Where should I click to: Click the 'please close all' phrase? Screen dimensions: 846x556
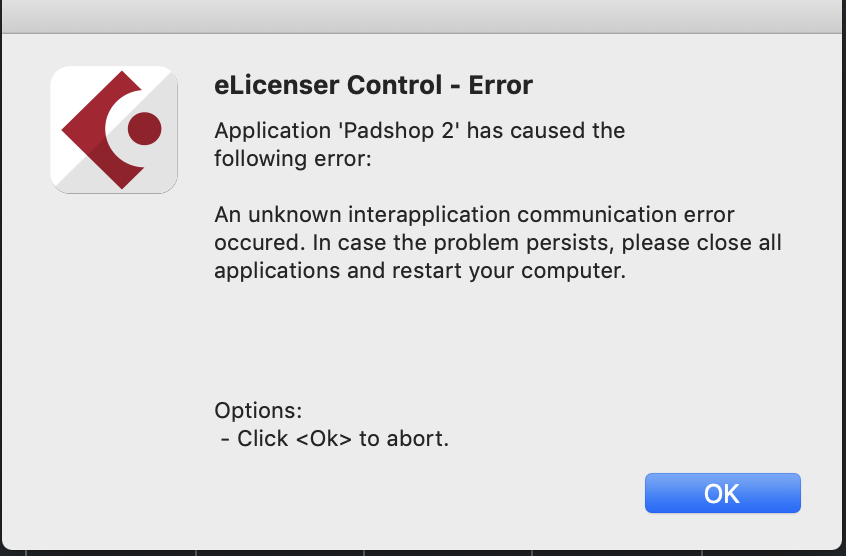click(701, 243)
